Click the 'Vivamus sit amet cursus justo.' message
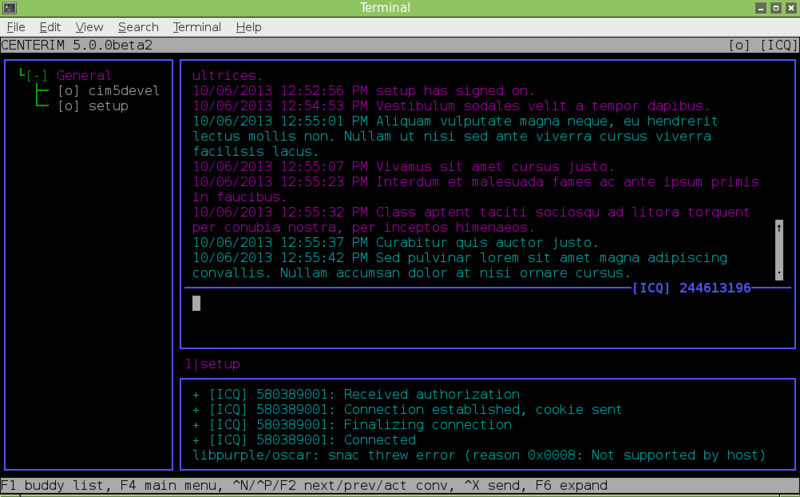This screenshot has height=497, width=800. point(403,167)
